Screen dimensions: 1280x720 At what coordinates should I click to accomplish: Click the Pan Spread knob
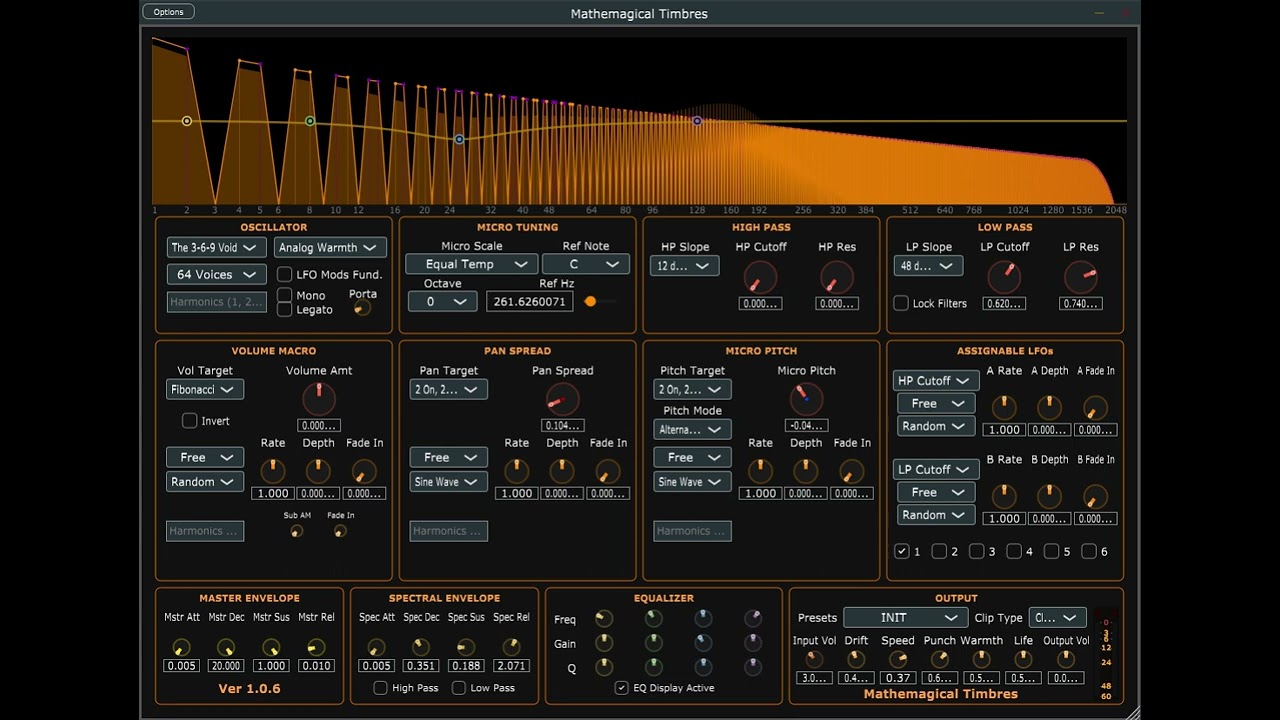click(x=563, y=399)
